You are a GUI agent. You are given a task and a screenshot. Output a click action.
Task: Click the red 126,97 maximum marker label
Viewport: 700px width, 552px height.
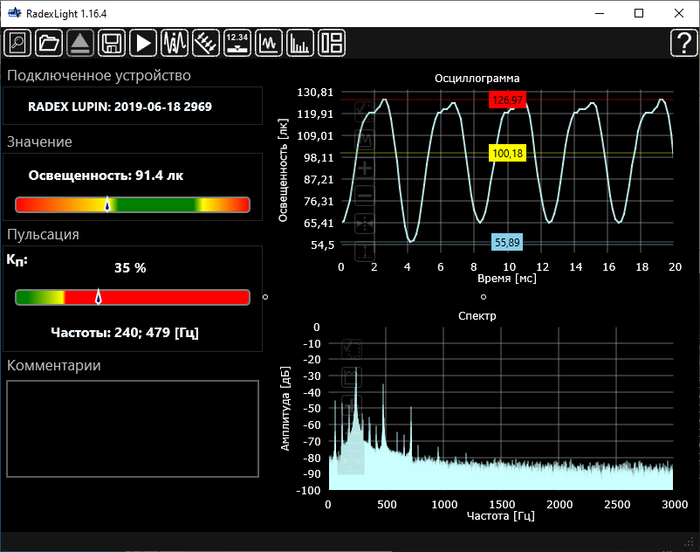(507, 100)
